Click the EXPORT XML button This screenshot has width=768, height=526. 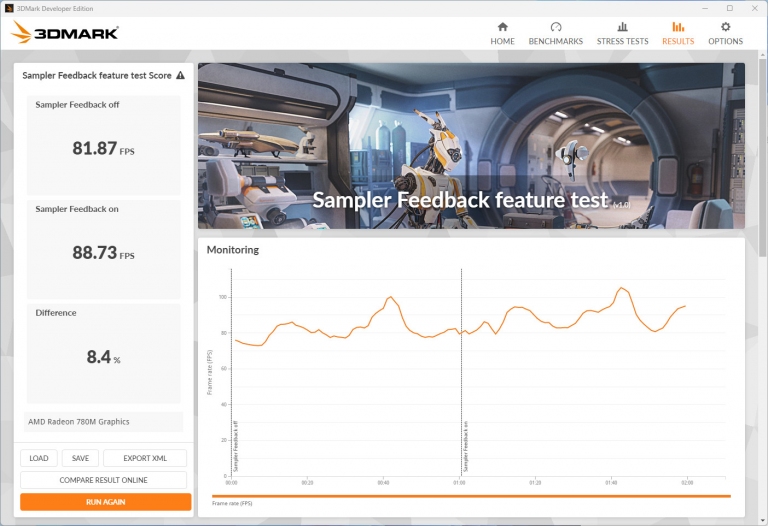[145, 458]
